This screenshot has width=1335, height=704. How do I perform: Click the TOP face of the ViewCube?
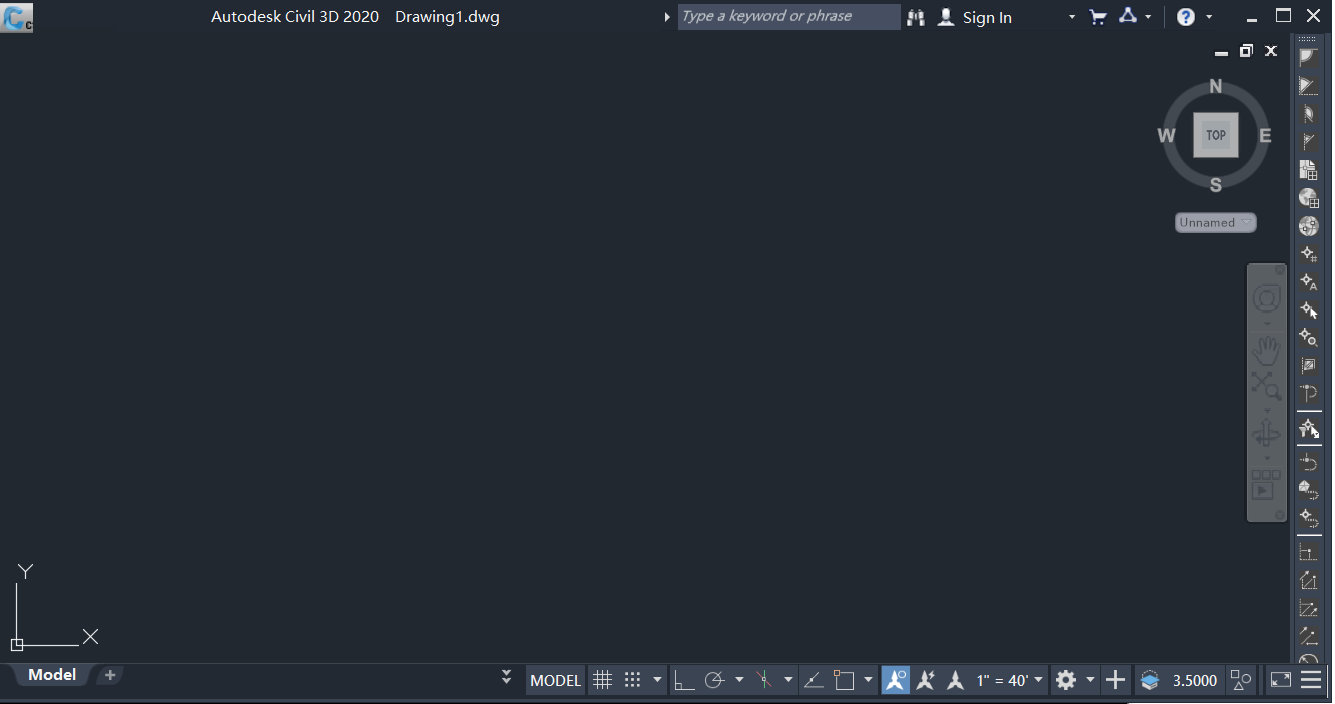1215,135
